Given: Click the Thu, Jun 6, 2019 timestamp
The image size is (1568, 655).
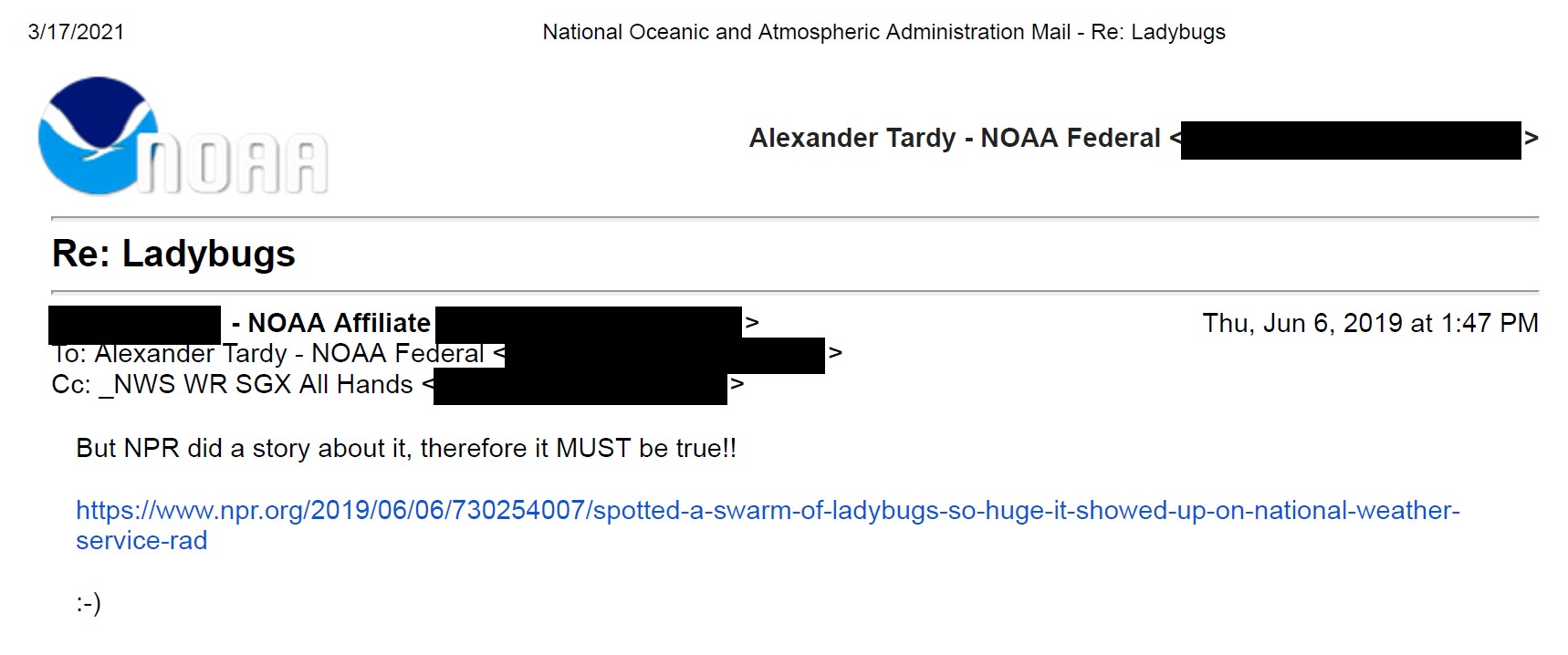Looking at the screenshot, I should (x=1370, y=323).
